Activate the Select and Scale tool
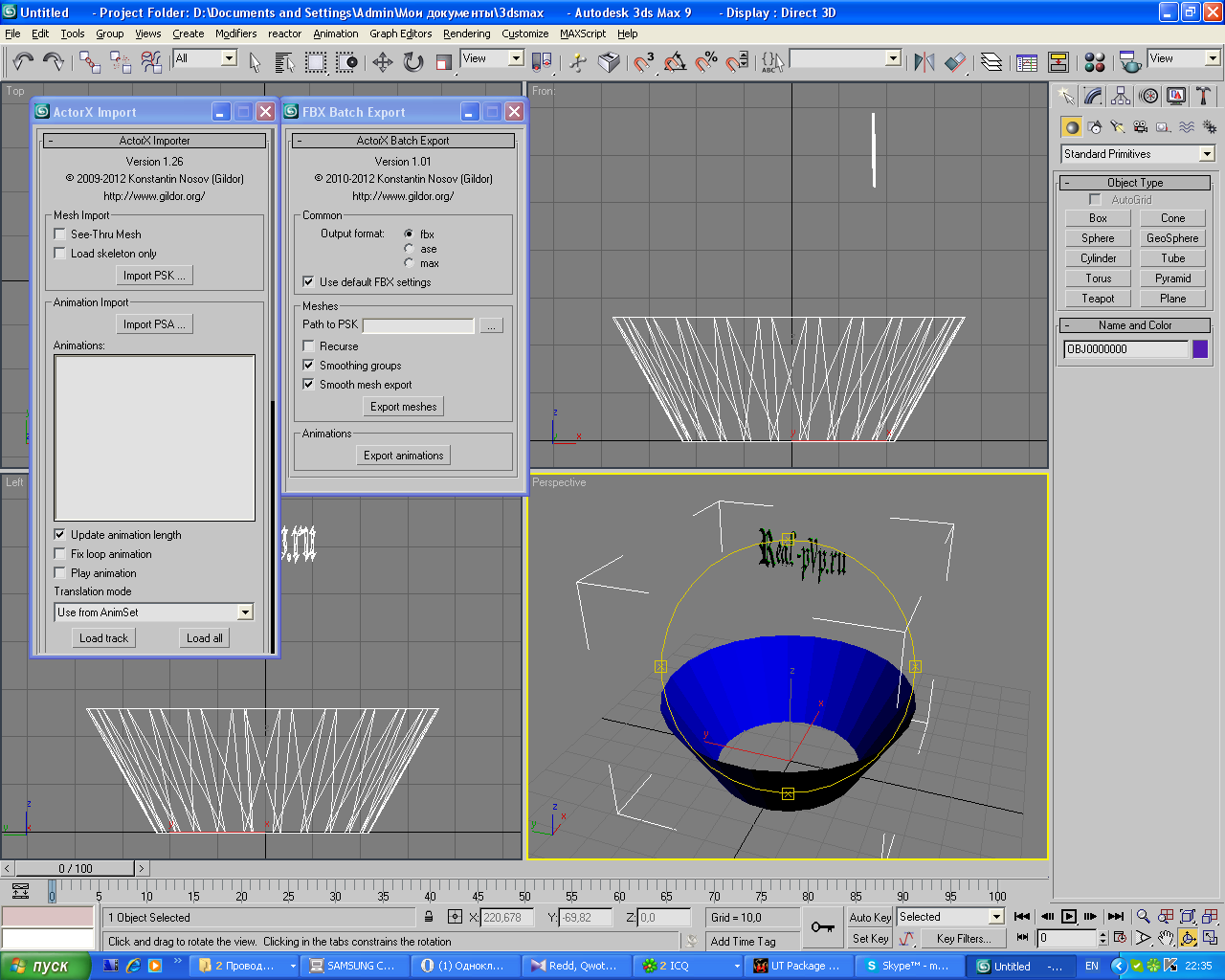Viewport: 1225px width, 980px height. 444,62
